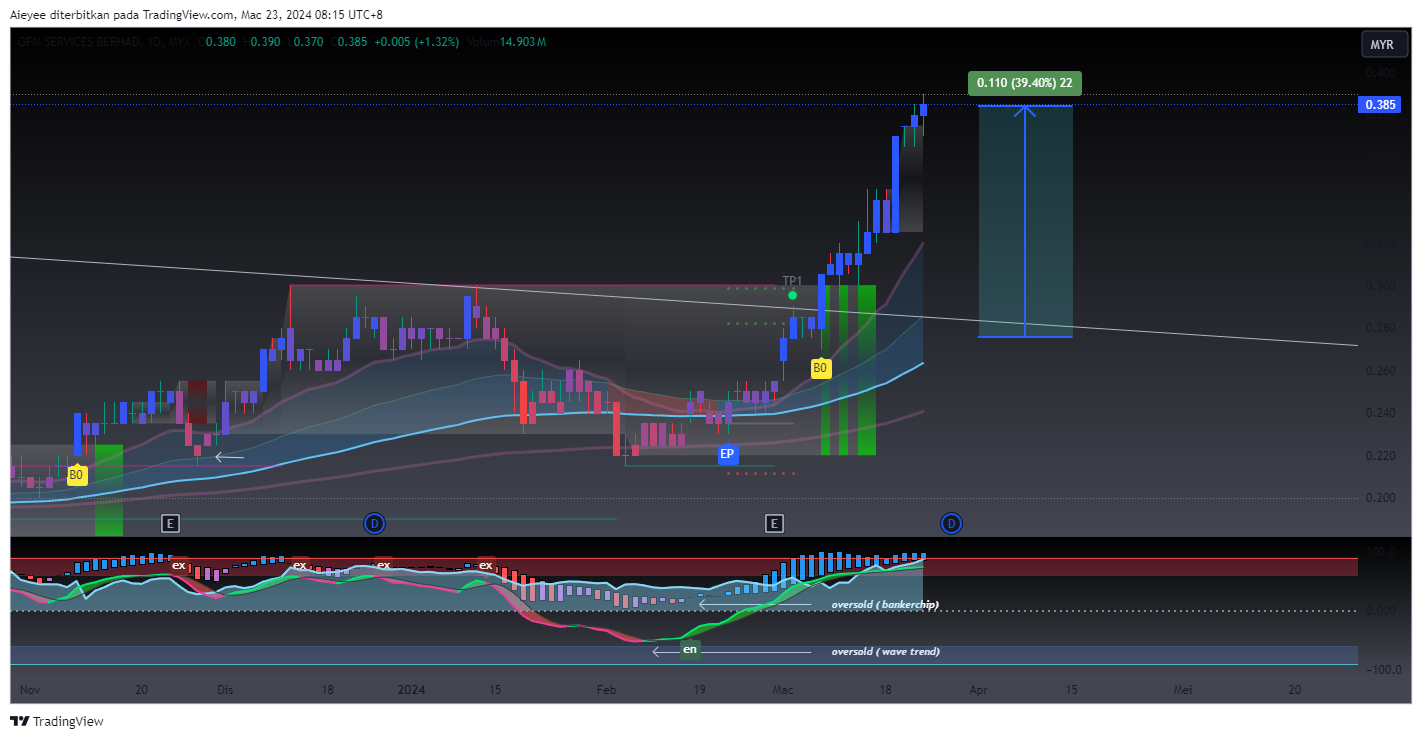The width and height of the screenshot is (1422, 739).
Task: Click the Feb label on the time axis
Action: [606, 689]
